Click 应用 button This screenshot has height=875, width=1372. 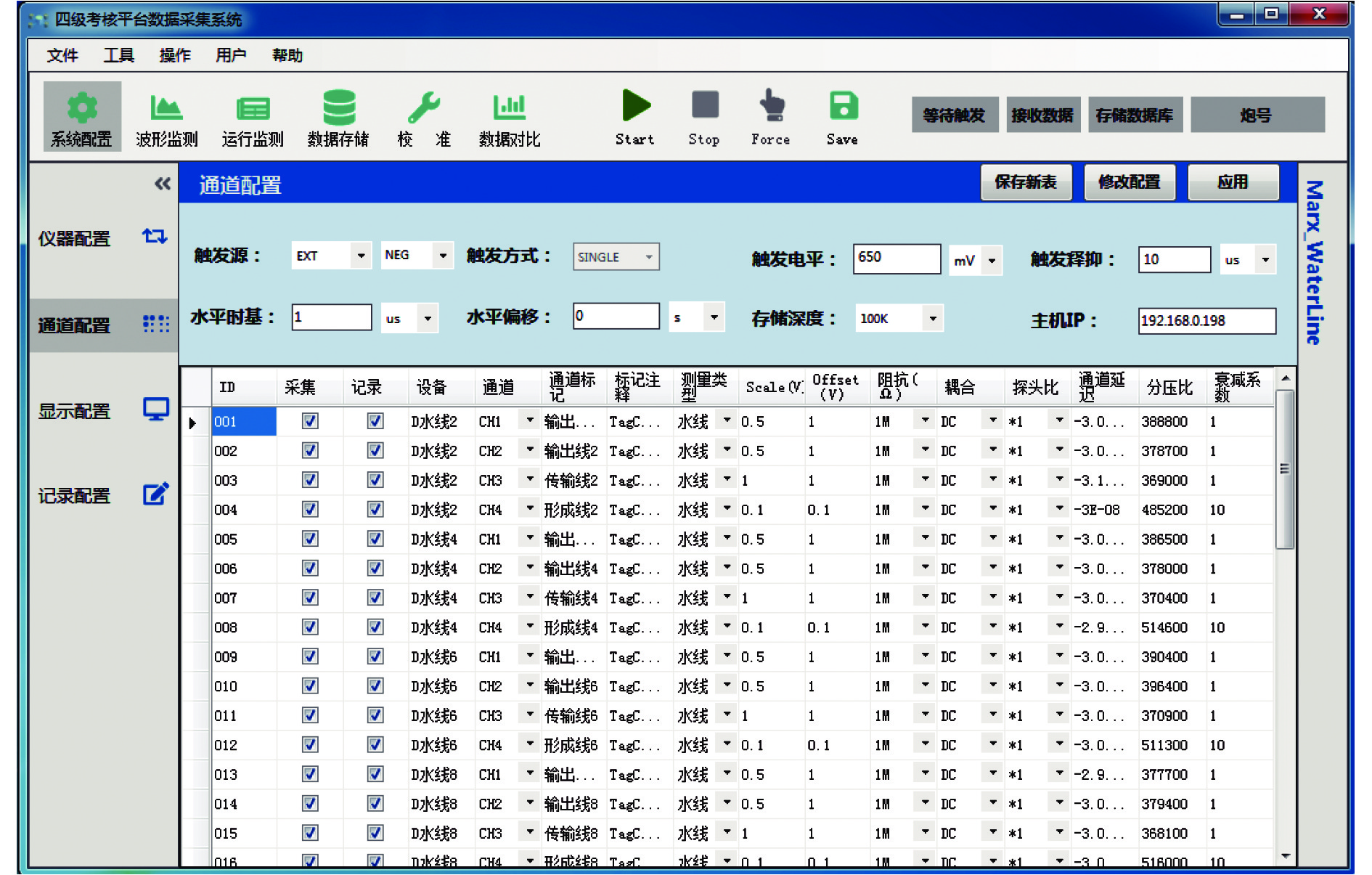tap(1233, 182)
